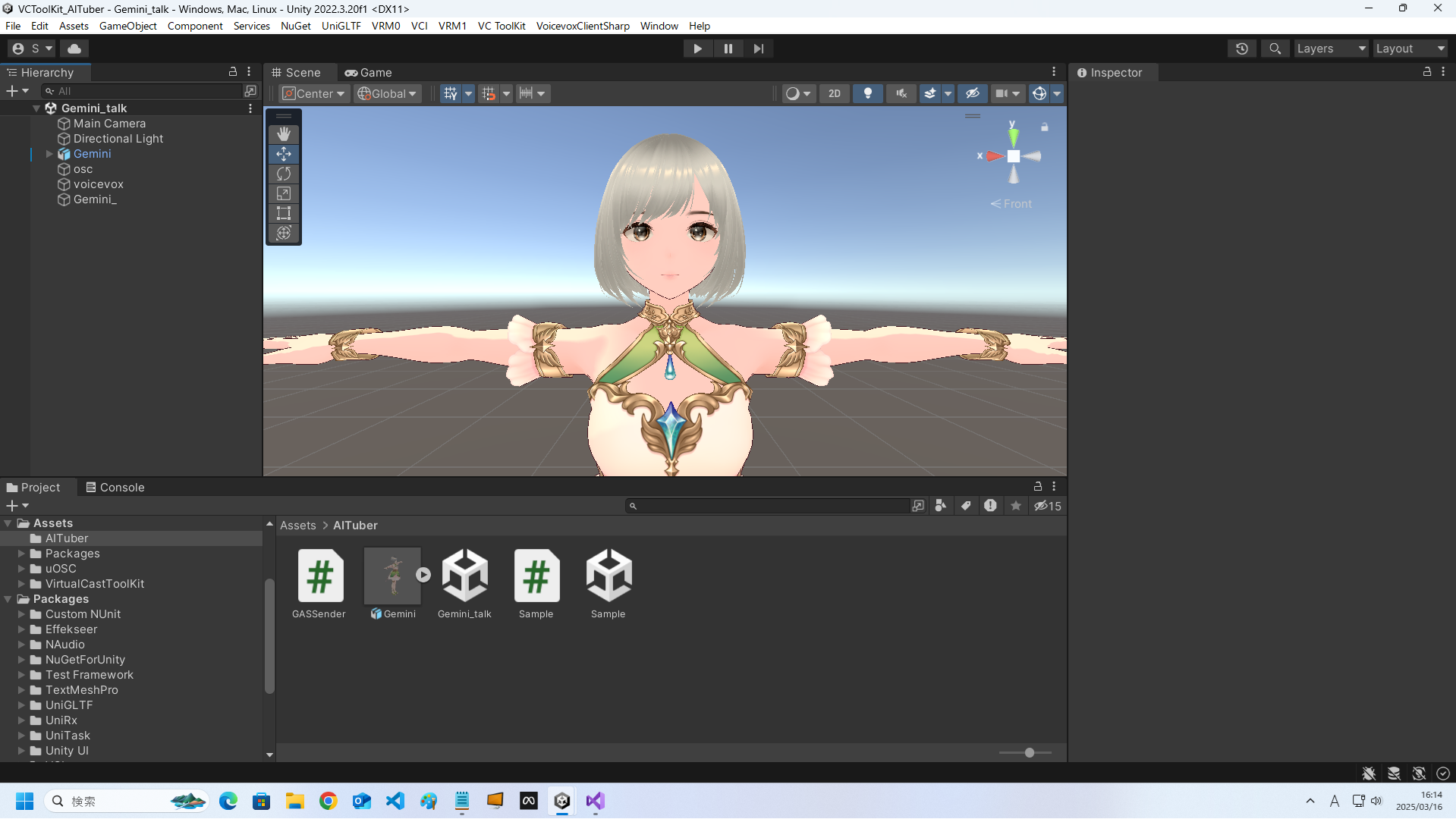1456x819 pixels.
Task: Open the VRM0 menu
Action: coord(386,26)
